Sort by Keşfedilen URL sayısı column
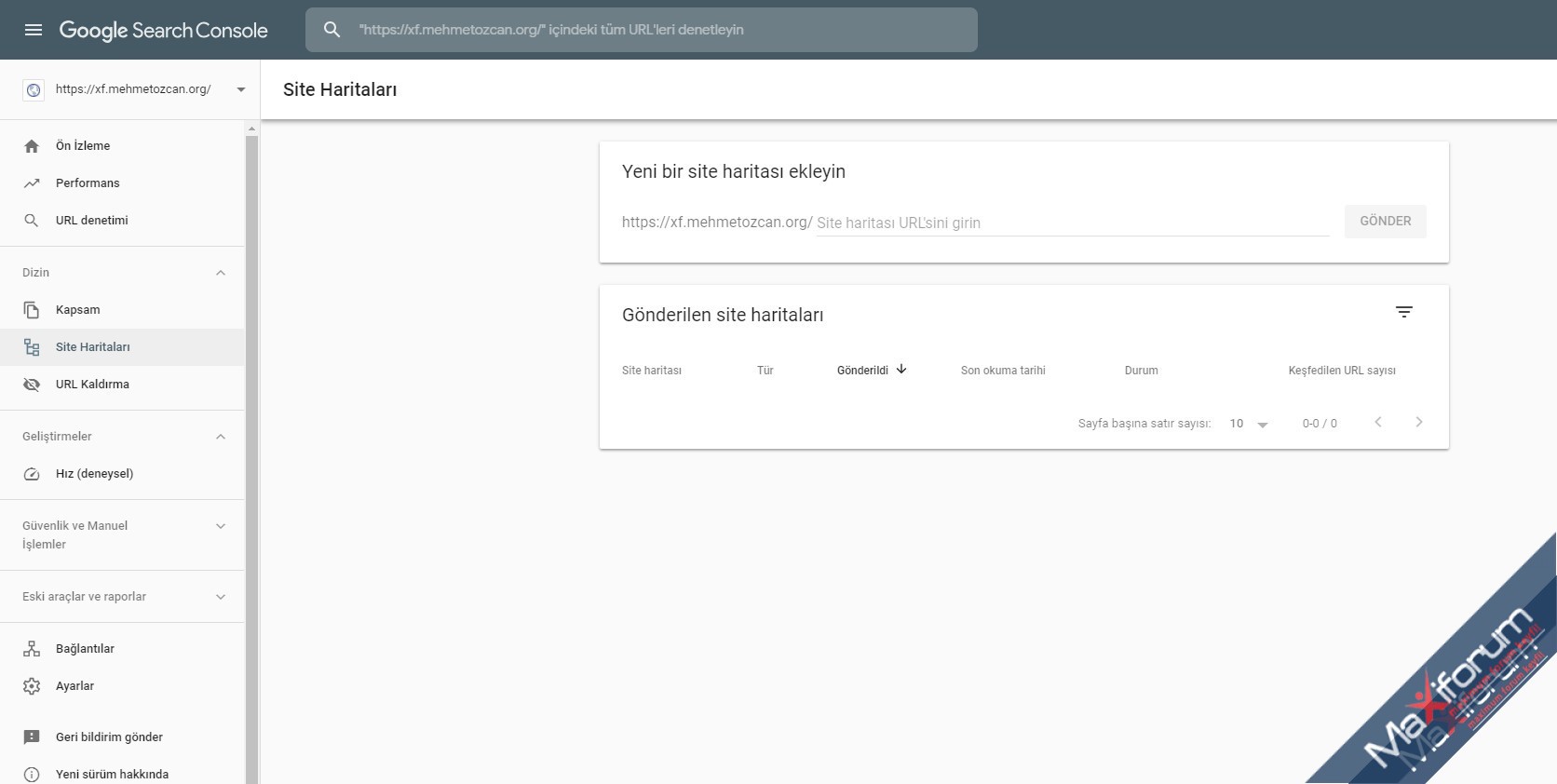 click(1342, 371)
